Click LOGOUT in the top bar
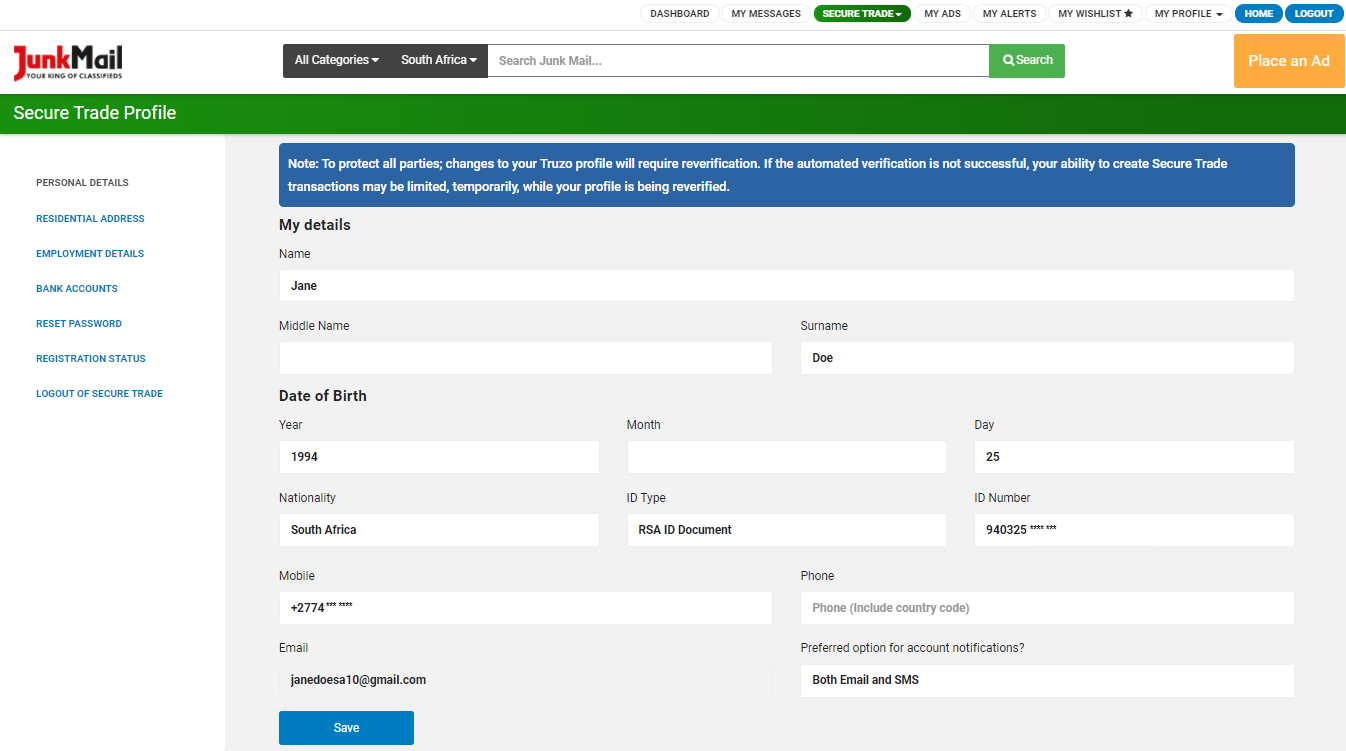The height and width of the screenshot is (751, 1346). click(1314, 13)
